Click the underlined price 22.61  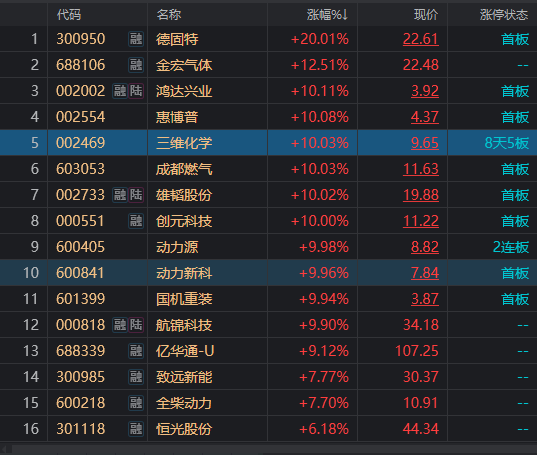click(x=421, y=39)
